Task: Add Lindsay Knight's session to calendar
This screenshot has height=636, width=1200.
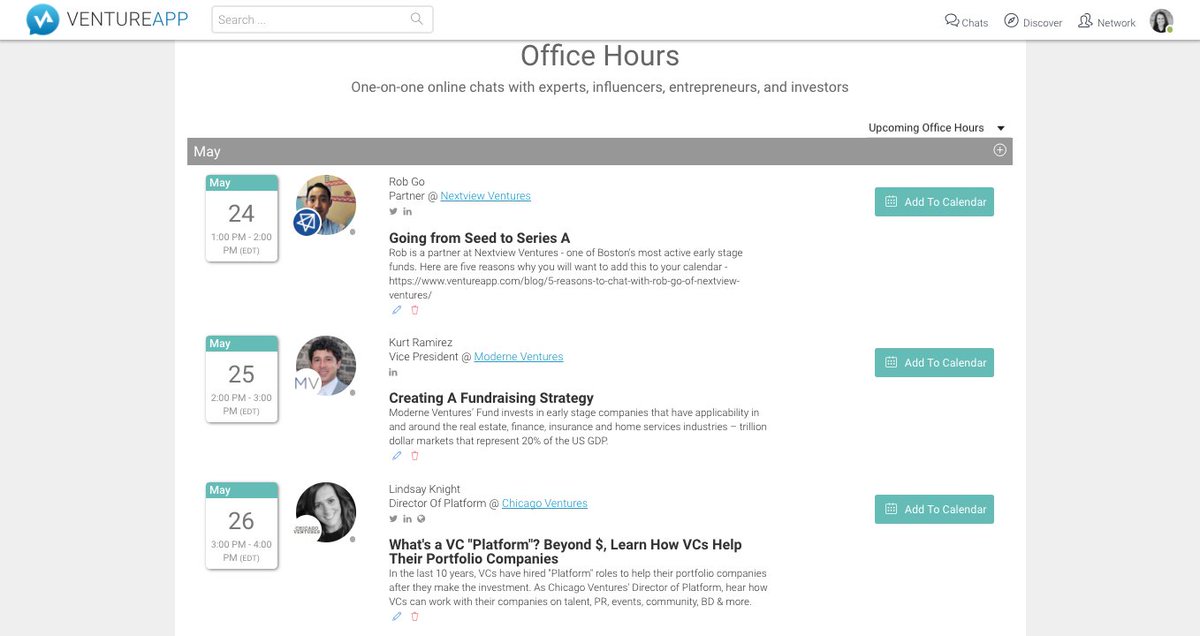Action: tap(934, 509)
